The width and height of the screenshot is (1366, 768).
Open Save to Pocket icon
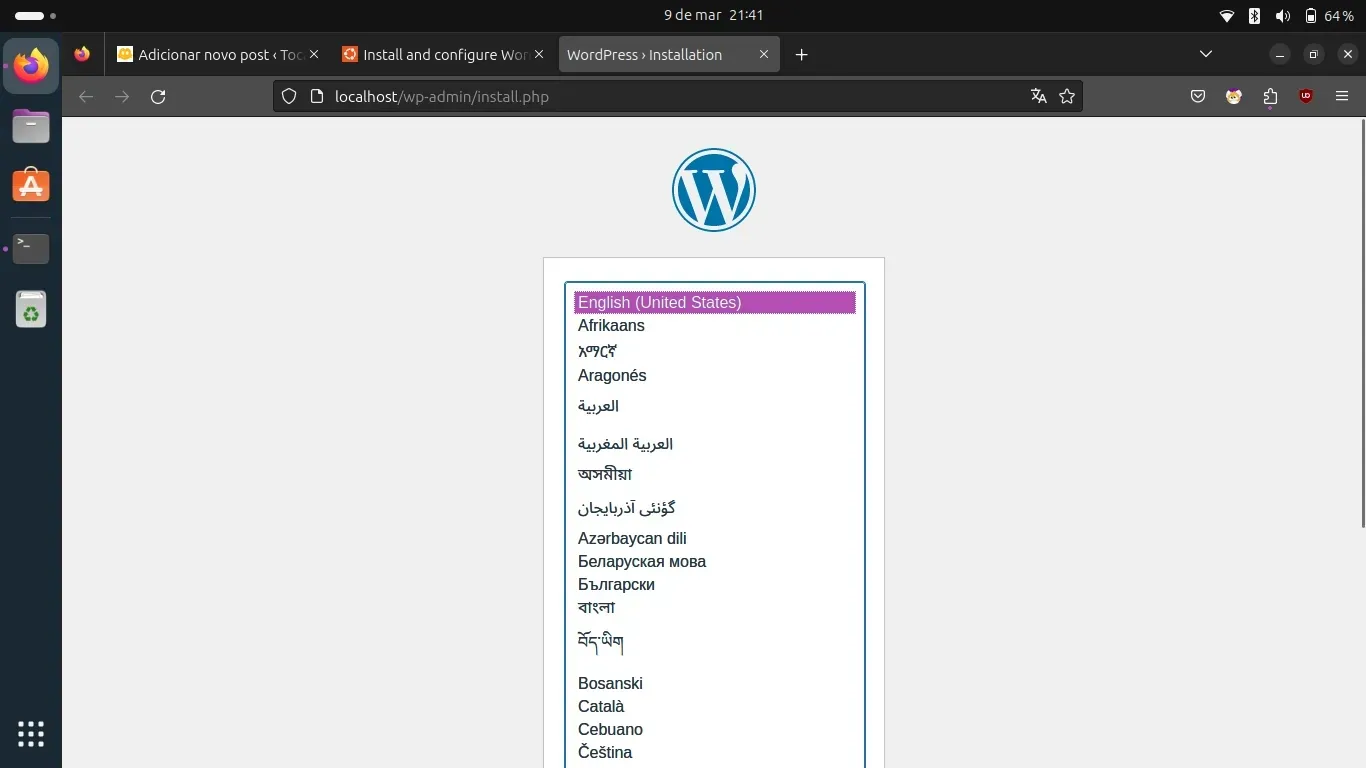(1198, 97)
